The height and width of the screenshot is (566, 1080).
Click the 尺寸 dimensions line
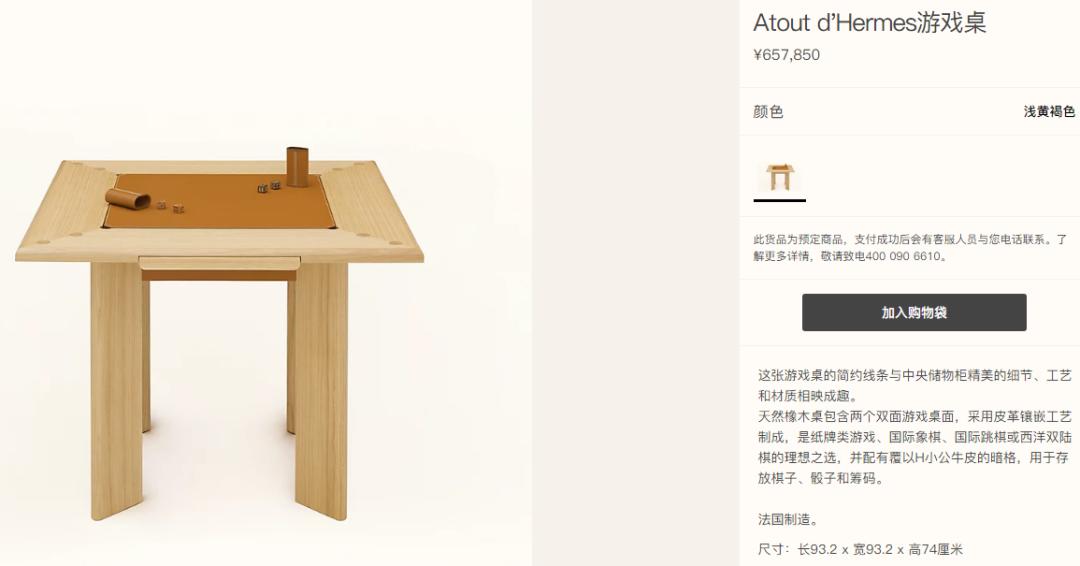pyautogui.click(x=860, y=549)
